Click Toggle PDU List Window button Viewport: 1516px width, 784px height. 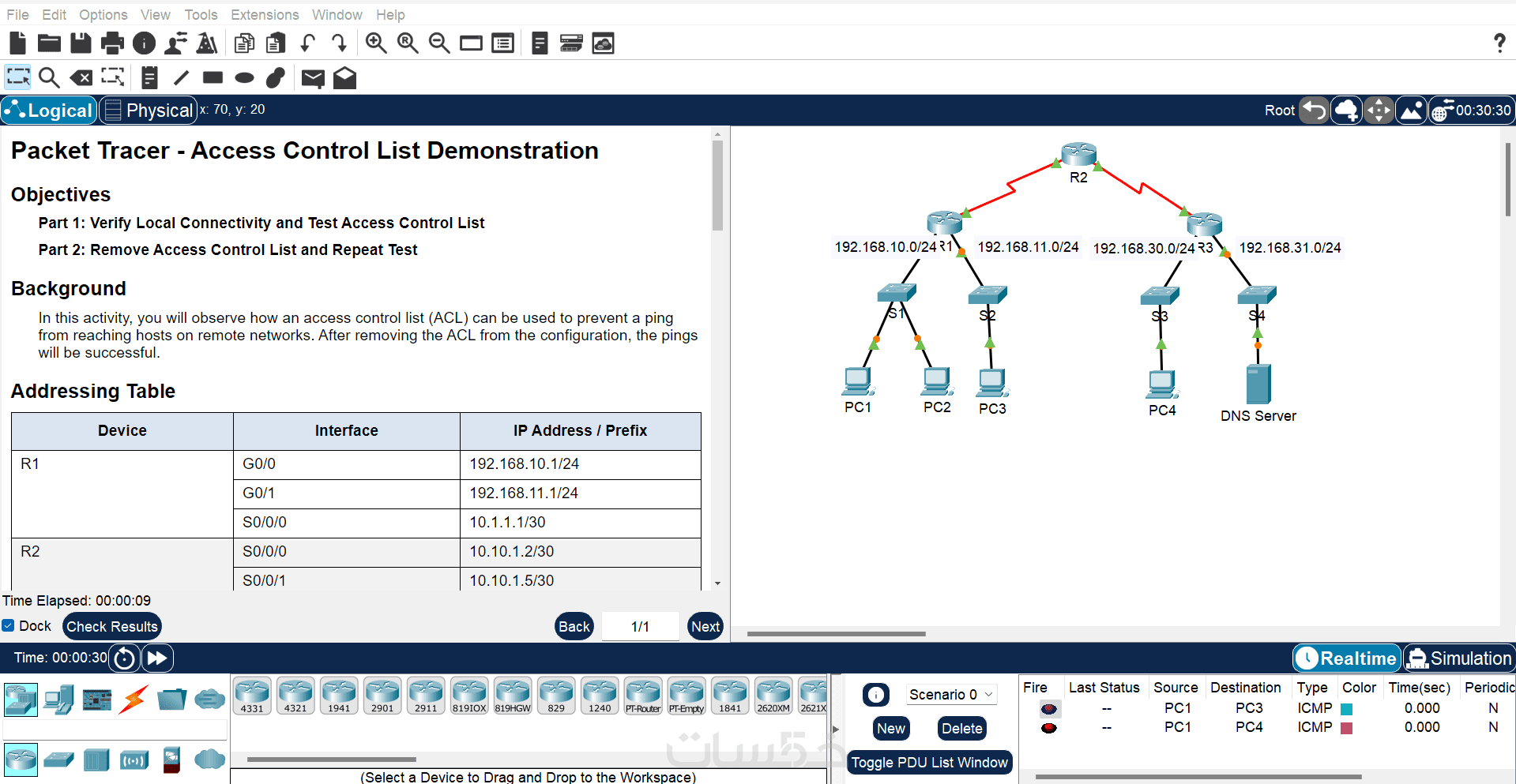tap(929, 763)
